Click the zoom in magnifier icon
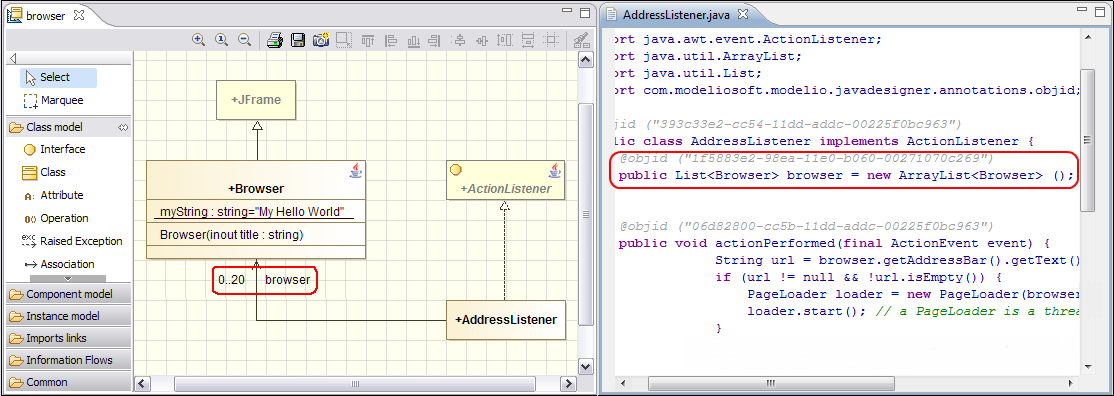Image resolution: width=1114 pixels, height=396 pixels. [x=199, y=40]
